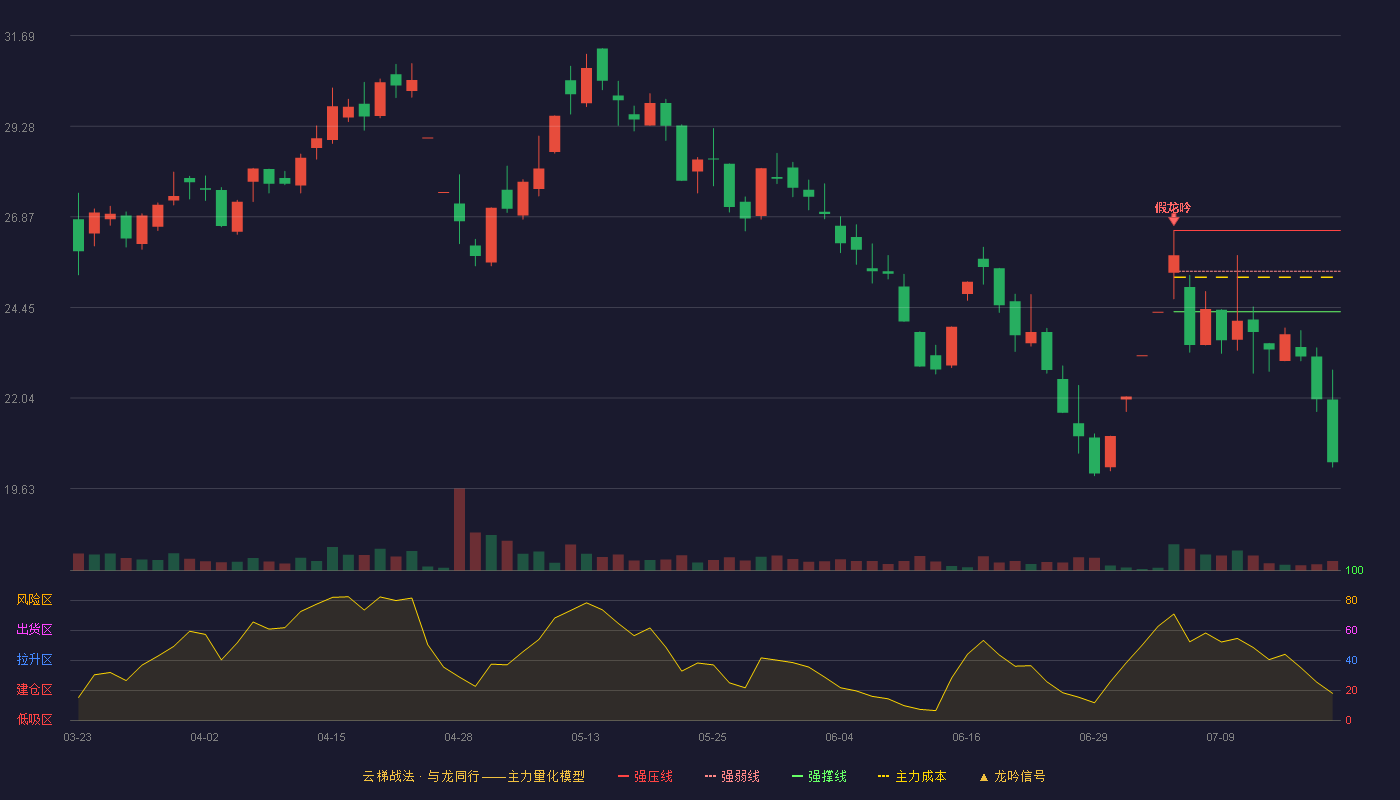
Task: Click the 80 indicator scale value
Action: tap(1351, 600)
